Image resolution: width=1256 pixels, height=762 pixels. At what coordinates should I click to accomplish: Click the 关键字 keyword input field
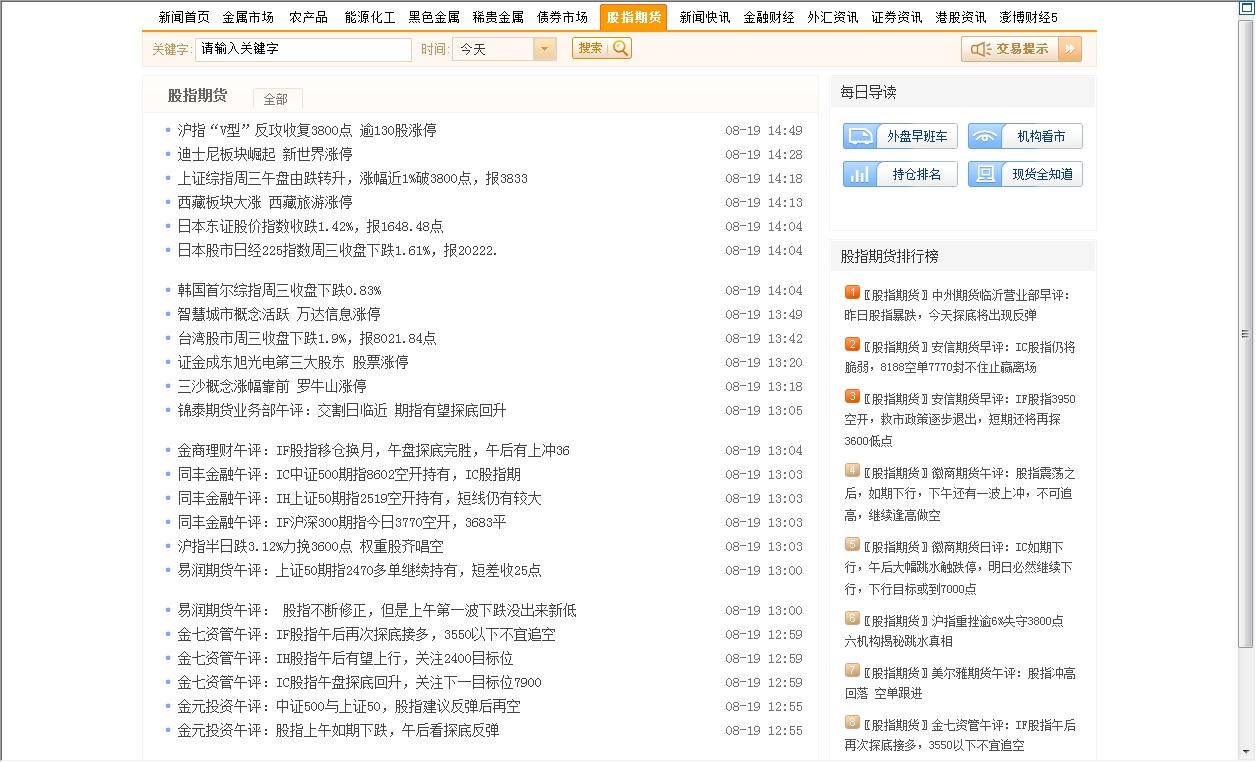pyautogui.click(x=303, y=49)
